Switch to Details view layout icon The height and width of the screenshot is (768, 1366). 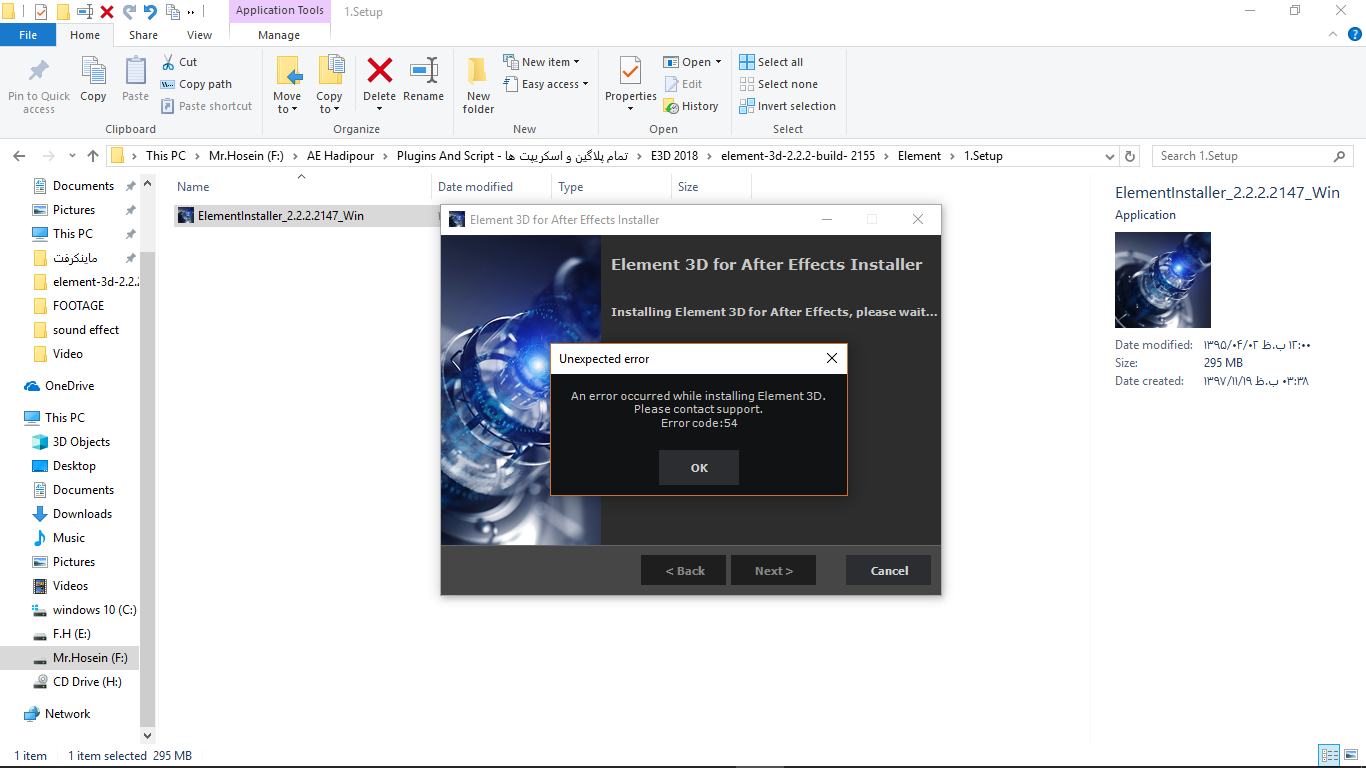1330,756
